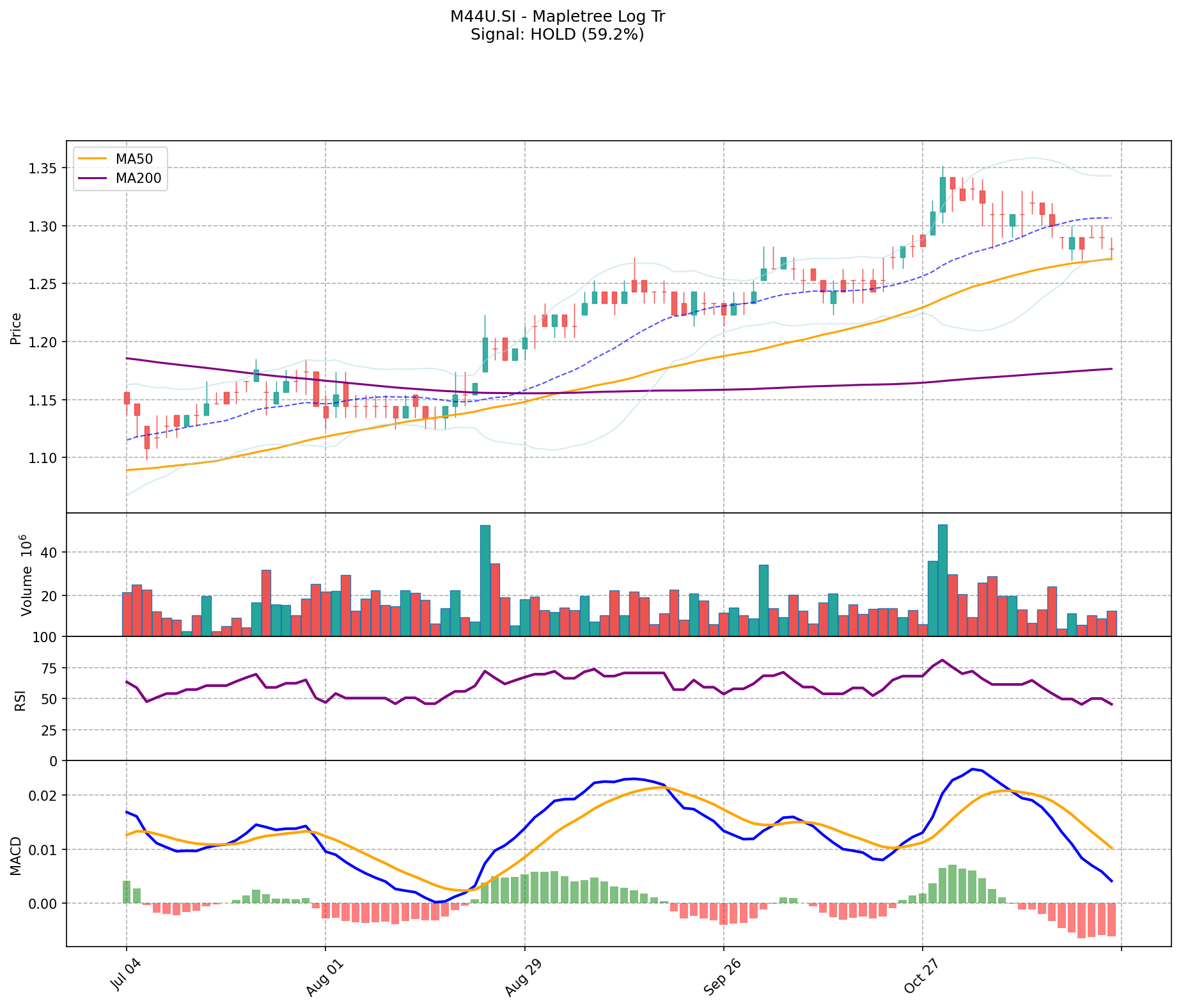Click the Price y-axis label
Screen dimensions: 1181x1008
[x=17, y=328]
